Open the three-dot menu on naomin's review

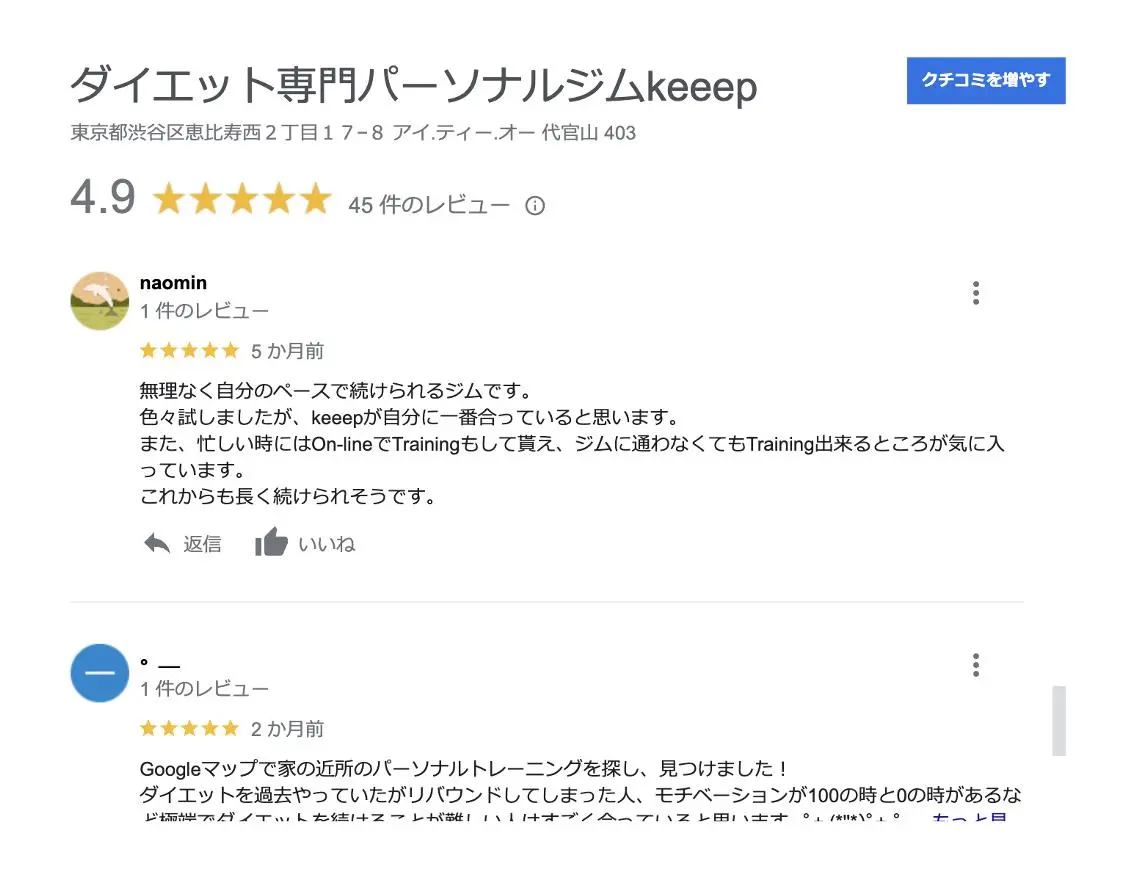(976, 293)
